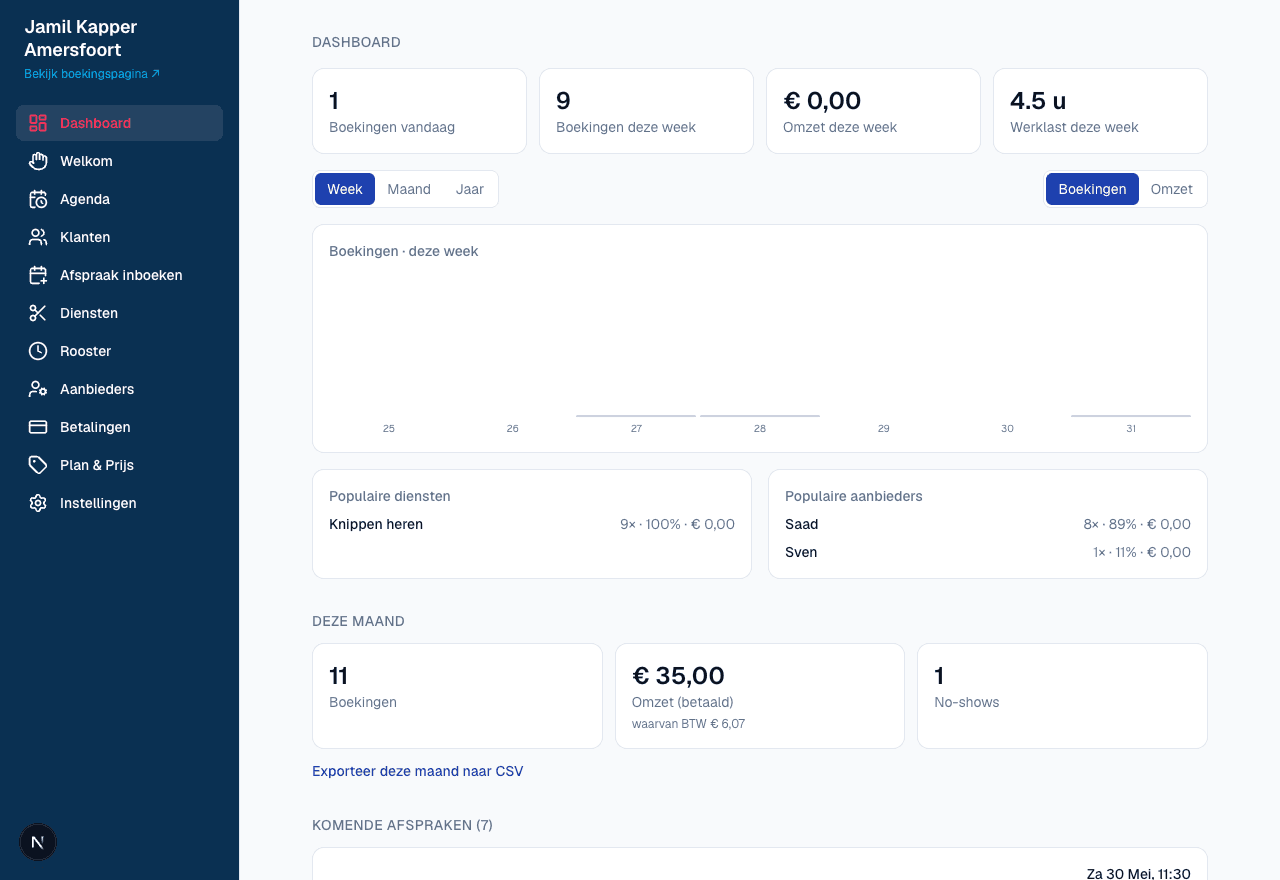Click the chart axis label 29
The width and height of the screenshot is (1280, 880).
[884, 428]
